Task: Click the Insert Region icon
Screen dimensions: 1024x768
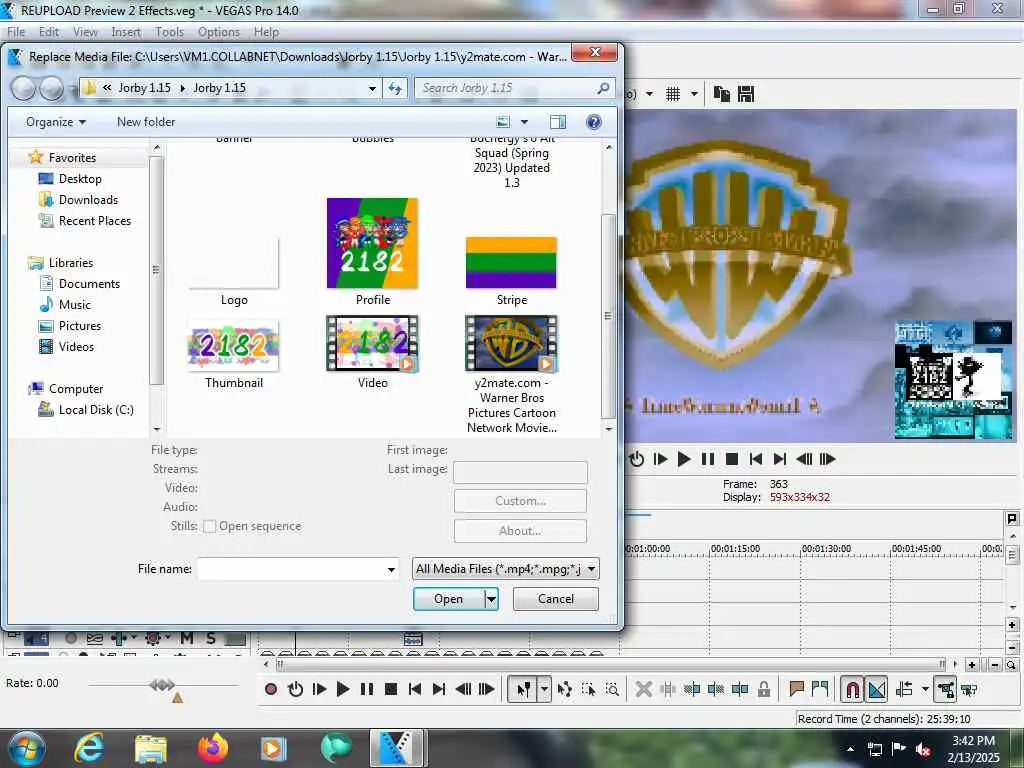Action: pyautogui.click(x=820, y=689)
